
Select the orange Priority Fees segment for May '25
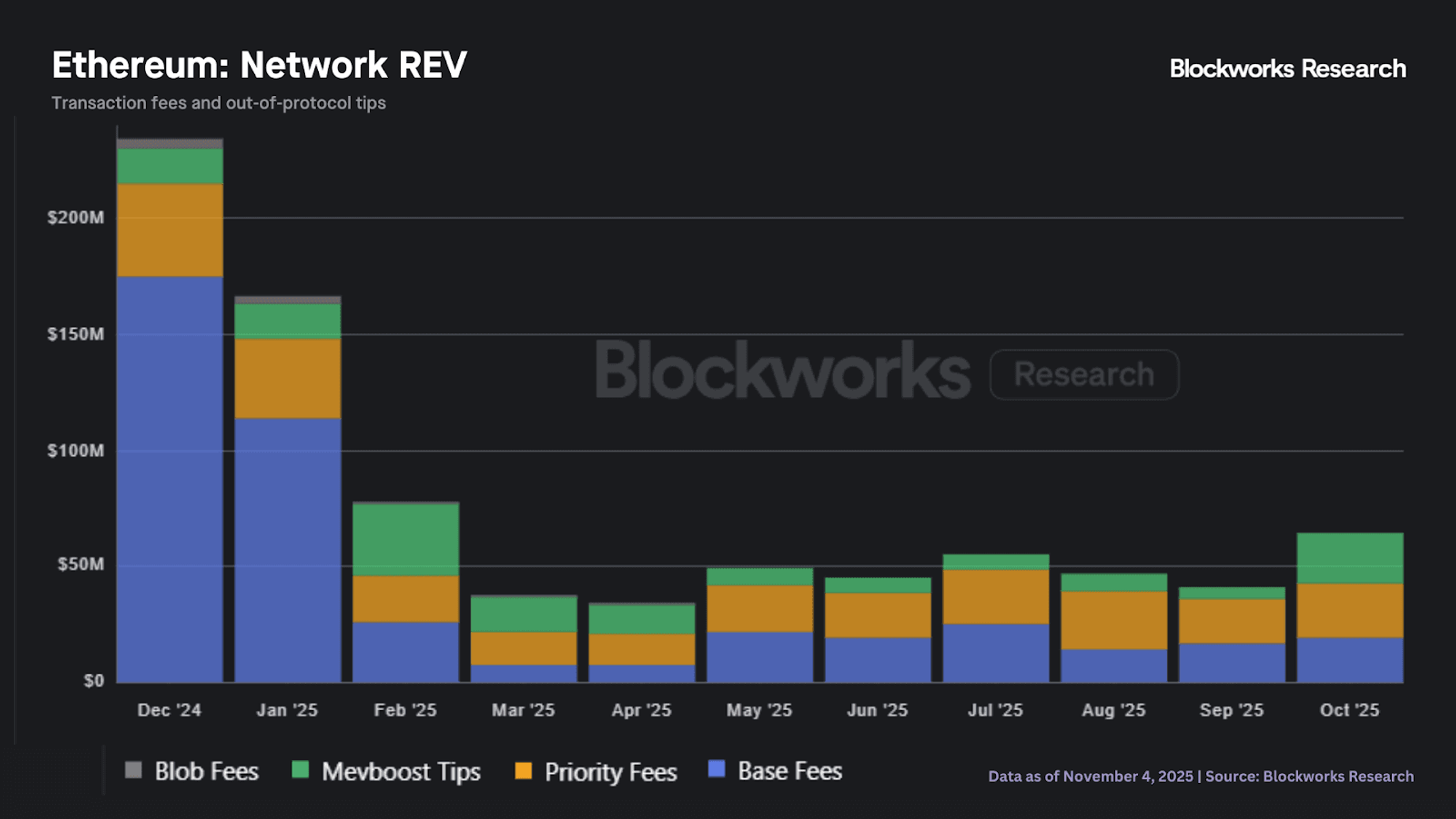tap(760, 609)
